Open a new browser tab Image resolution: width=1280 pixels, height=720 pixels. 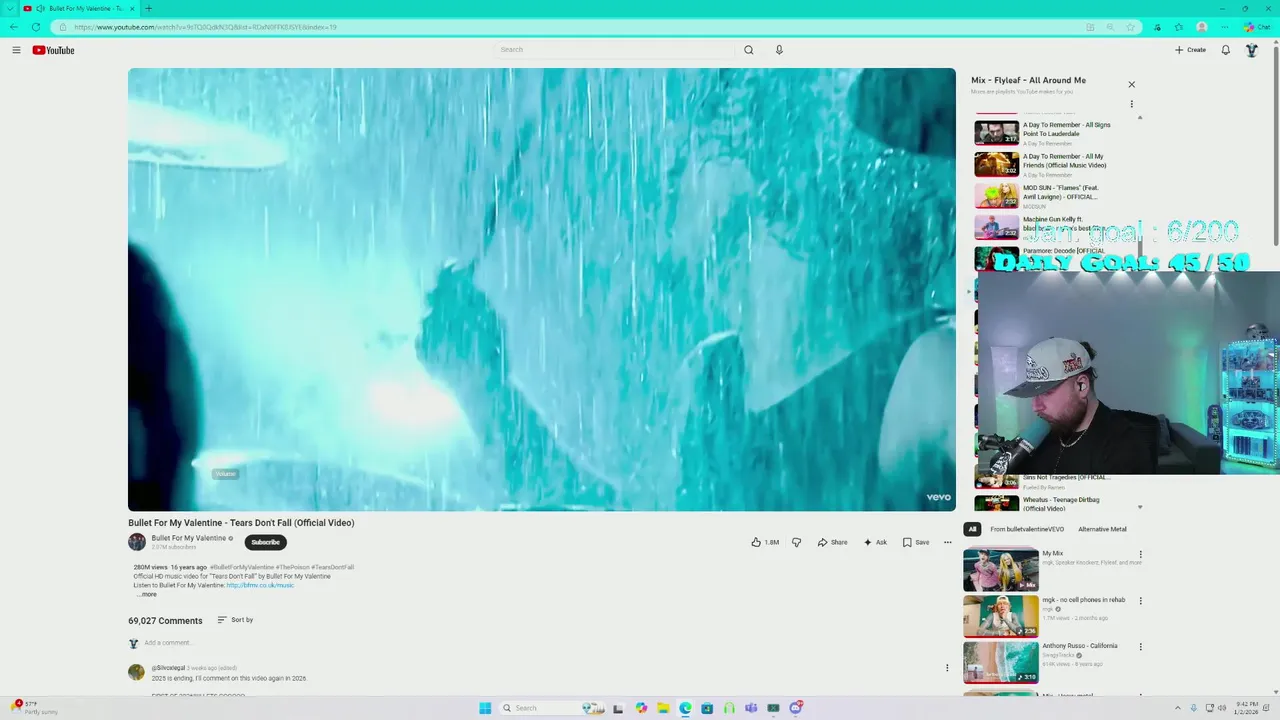click(148, 8)
